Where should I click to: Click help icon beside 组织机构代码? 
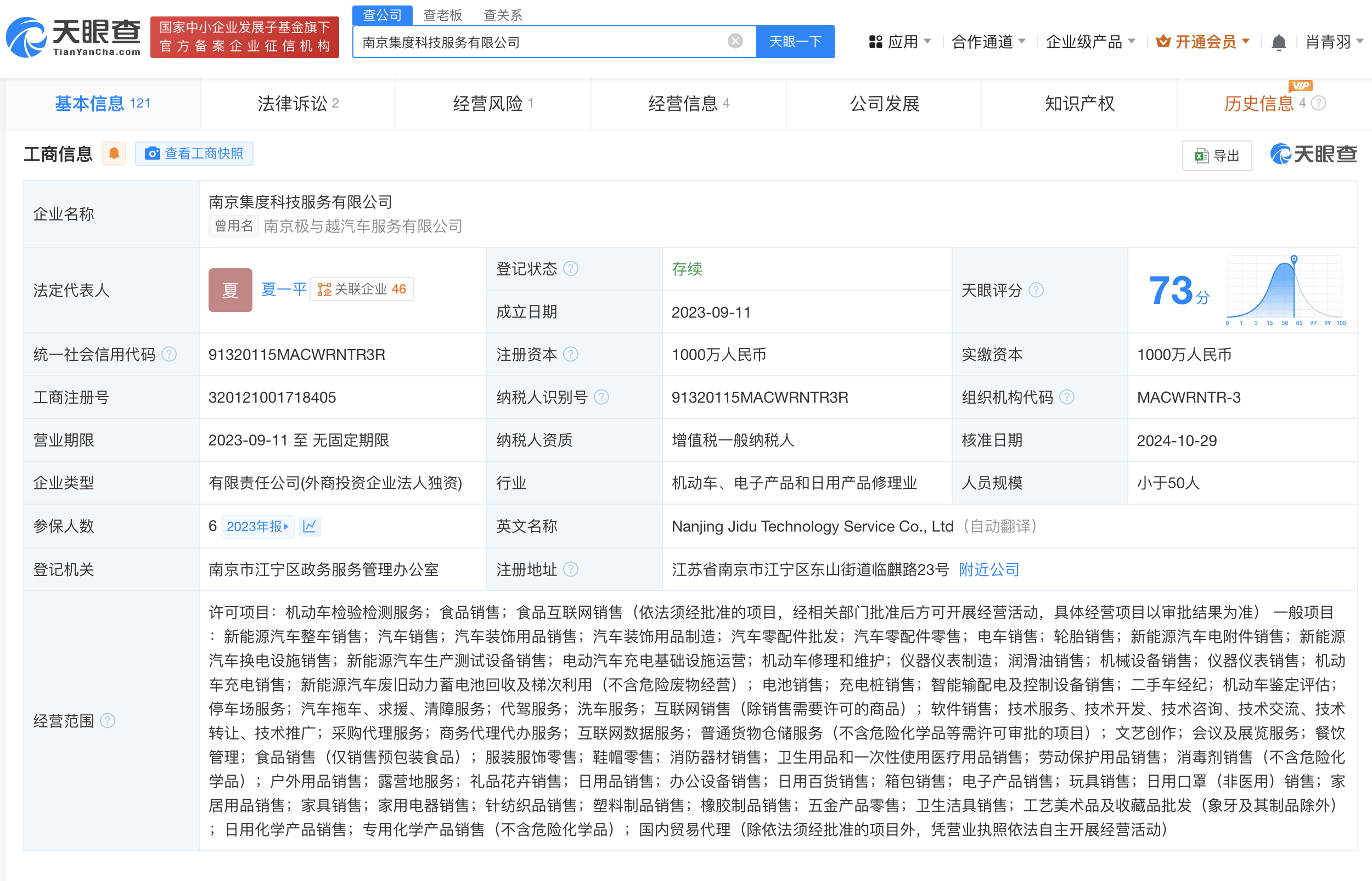point(1067,397)
